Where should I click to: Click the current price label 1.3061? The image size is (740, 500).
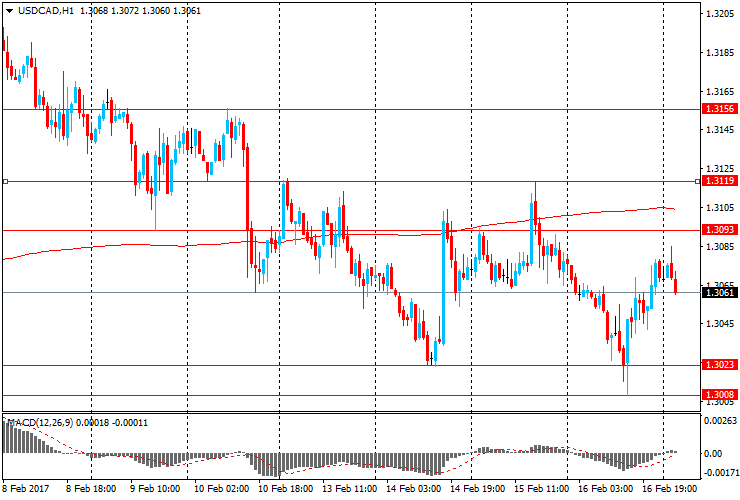pos(719,292)
